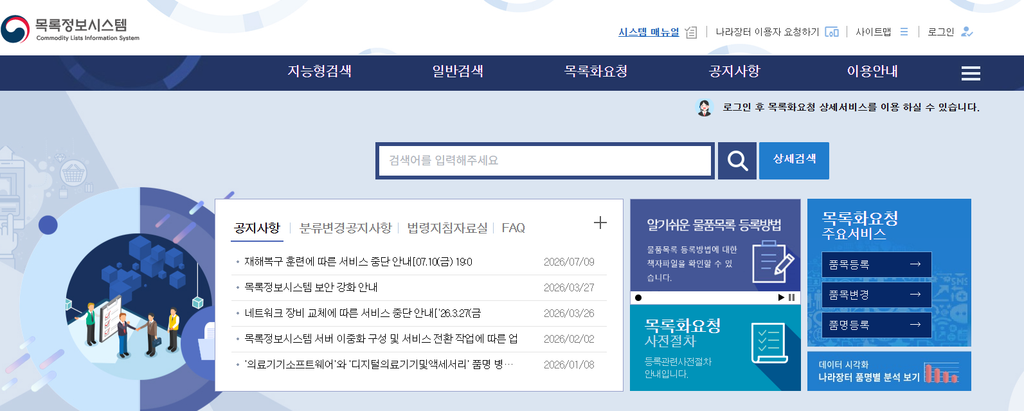This screenshot has height=411, width=1024.
Task: Click the clipboard with pencil icon
Action: tap(773, 261)
